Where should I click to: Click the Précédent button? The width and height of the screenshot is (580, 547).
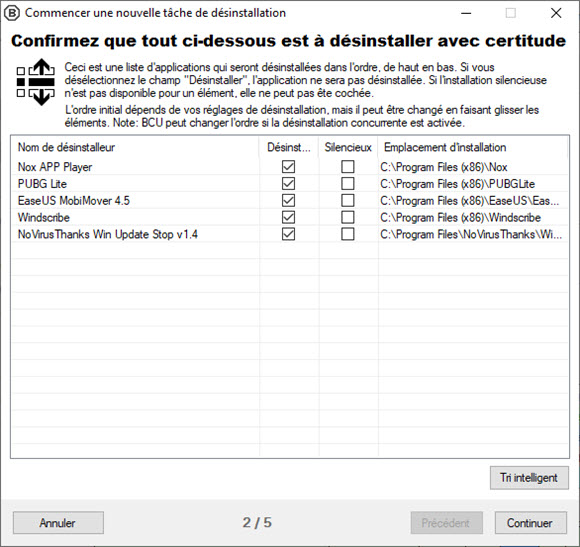pyautogui.click(x=446, y=523)
